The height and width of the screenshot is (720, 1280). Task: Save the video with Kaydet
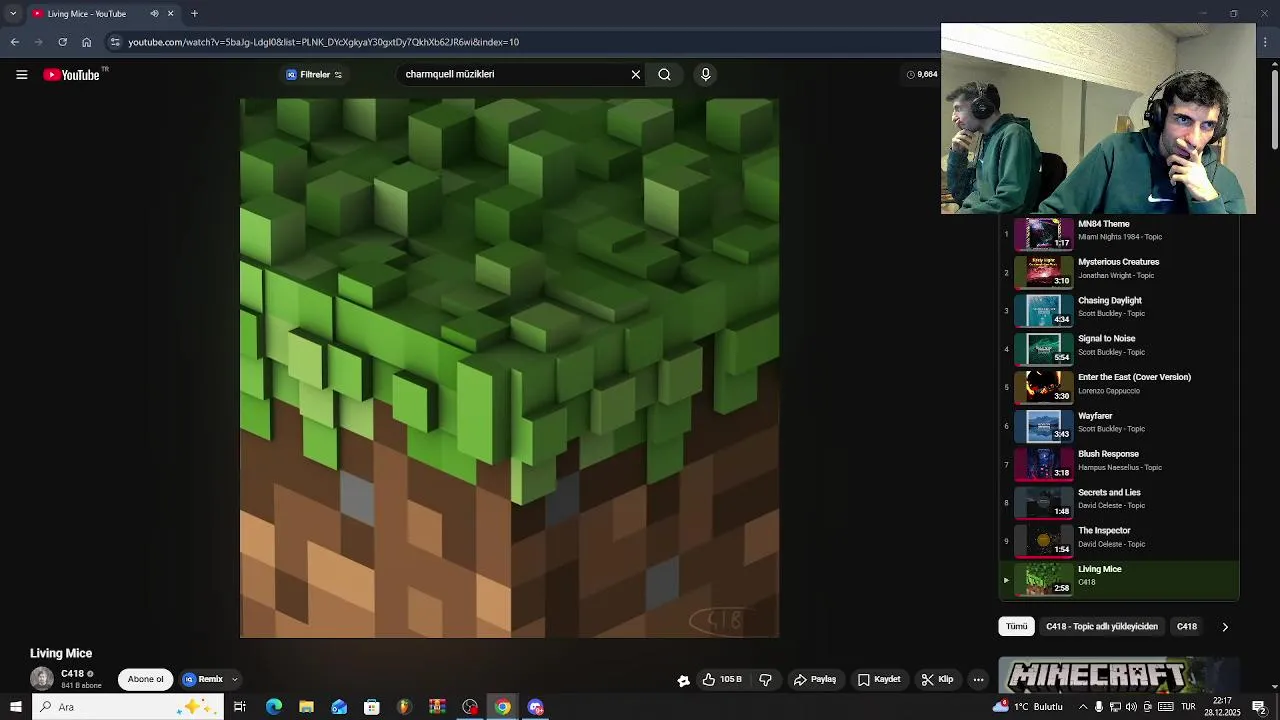(879, 679)
